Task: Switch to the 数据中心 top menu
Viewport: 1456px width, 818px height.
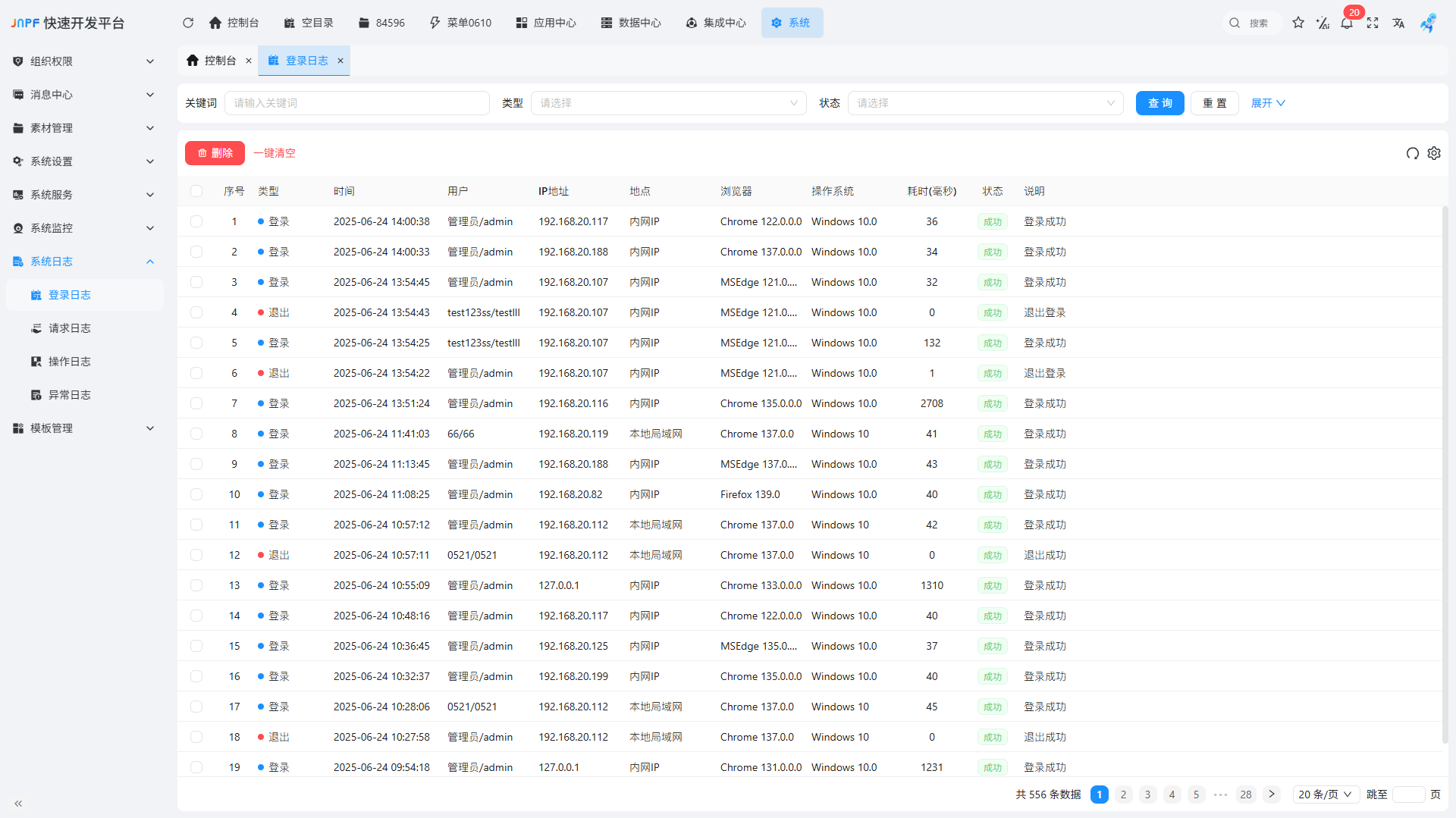Action: [631, 23]
